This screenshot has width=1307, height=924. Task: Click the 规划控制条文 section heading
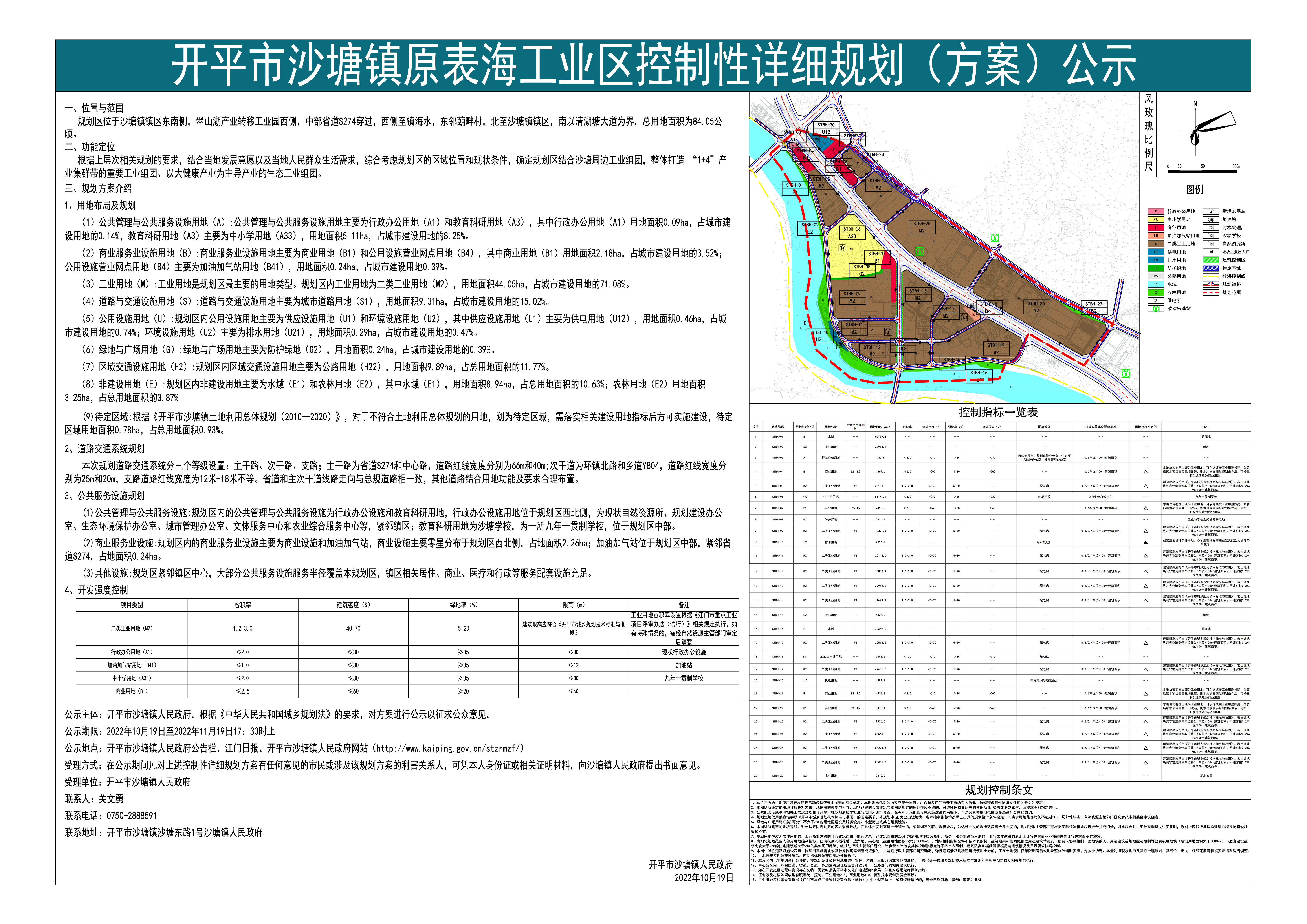coord(999,790)
